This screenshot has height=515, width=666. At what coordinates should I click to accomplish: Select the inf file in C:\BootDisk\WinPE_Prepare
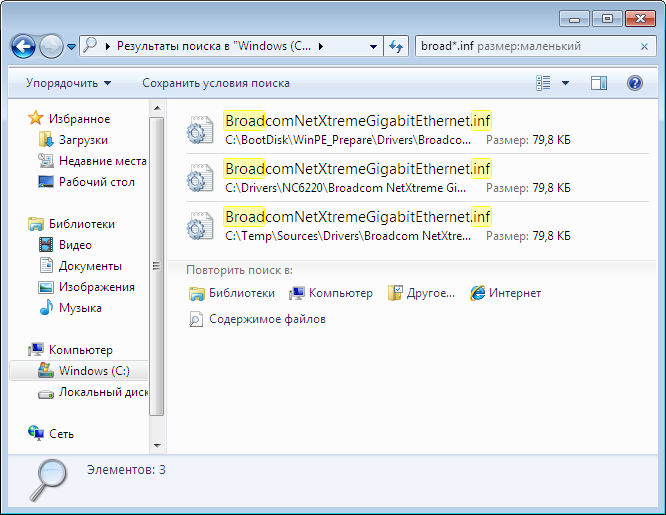(x=417, y=130)
